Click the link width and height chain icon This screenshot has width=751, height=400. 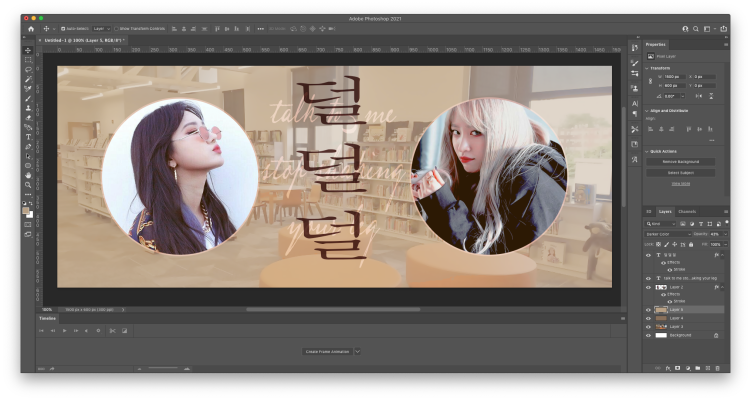[x=650, y=81]
